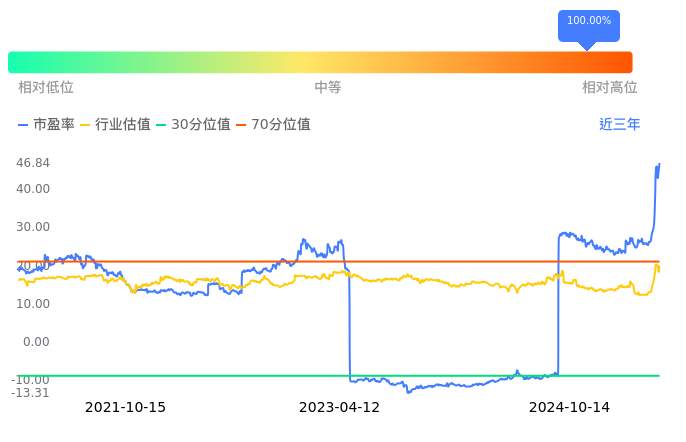Click the yellow 行业估值 legend line marker
The width and height of the screenshot is (686, 442).
click(x=85, y=125)
